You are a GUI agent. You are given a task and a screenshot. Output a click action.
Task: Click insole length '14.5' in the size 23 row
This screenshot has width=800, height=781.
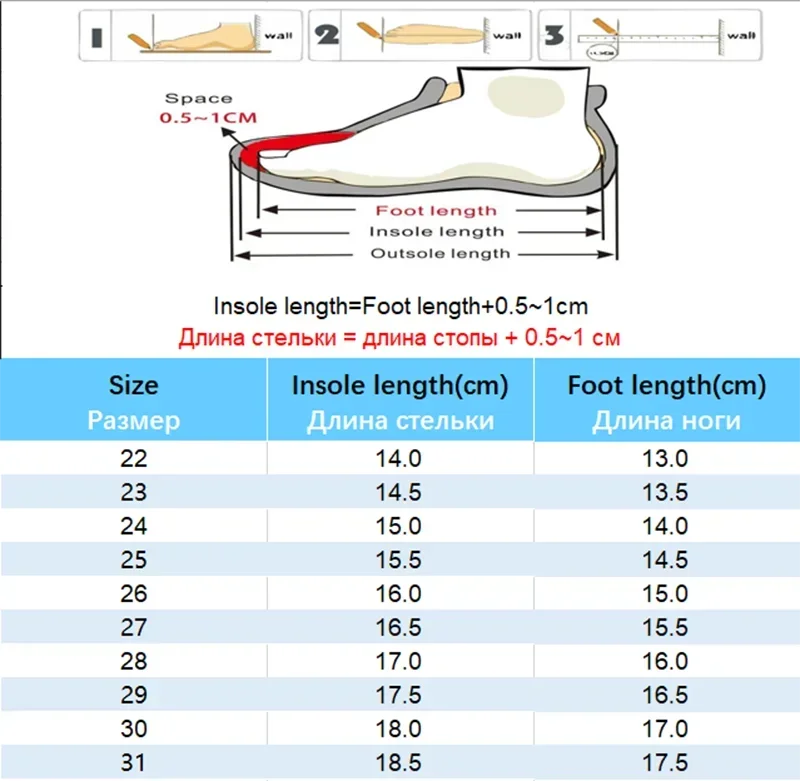pyautogui.click(x=398, y=492)
